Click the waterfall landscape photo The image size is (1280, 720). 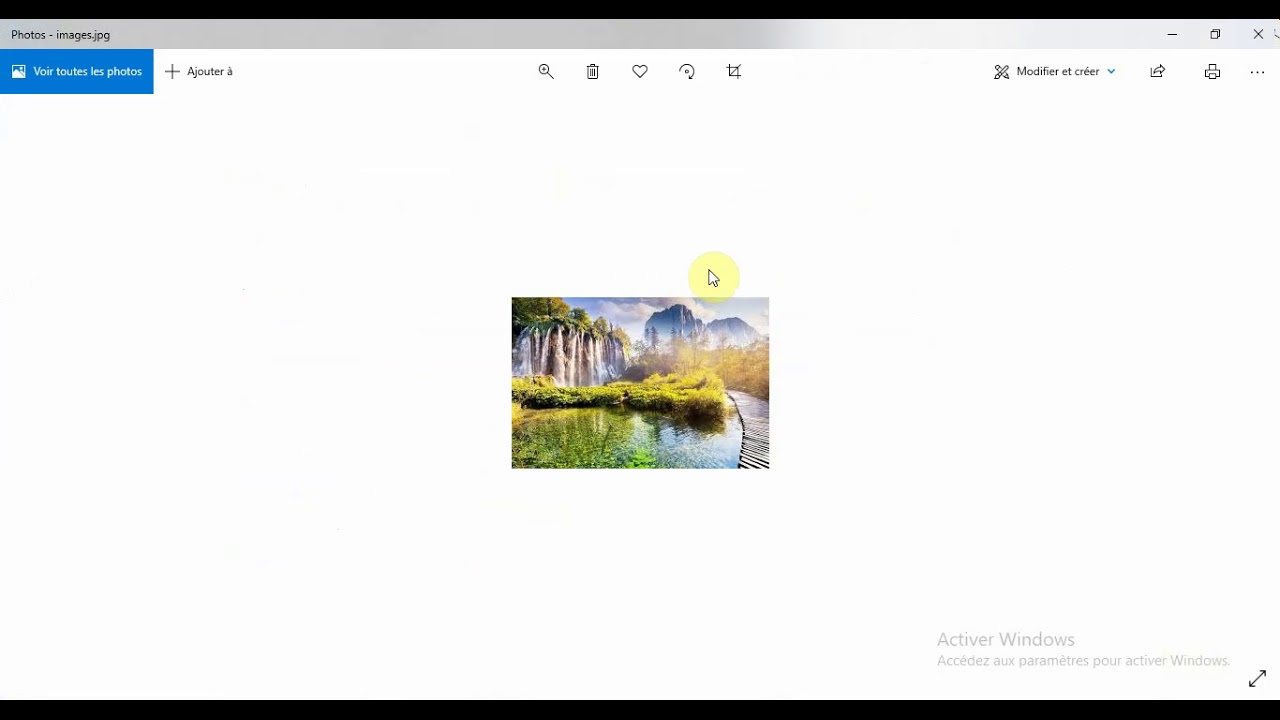(x=640, y=383)
